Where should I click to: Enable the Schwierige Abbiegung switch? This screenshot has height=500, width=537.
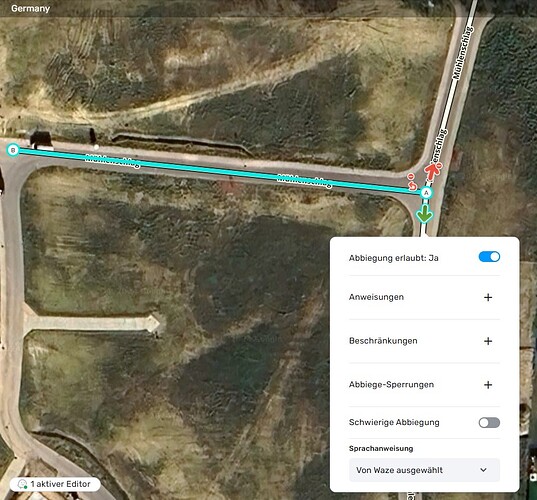tap(489, 423)
